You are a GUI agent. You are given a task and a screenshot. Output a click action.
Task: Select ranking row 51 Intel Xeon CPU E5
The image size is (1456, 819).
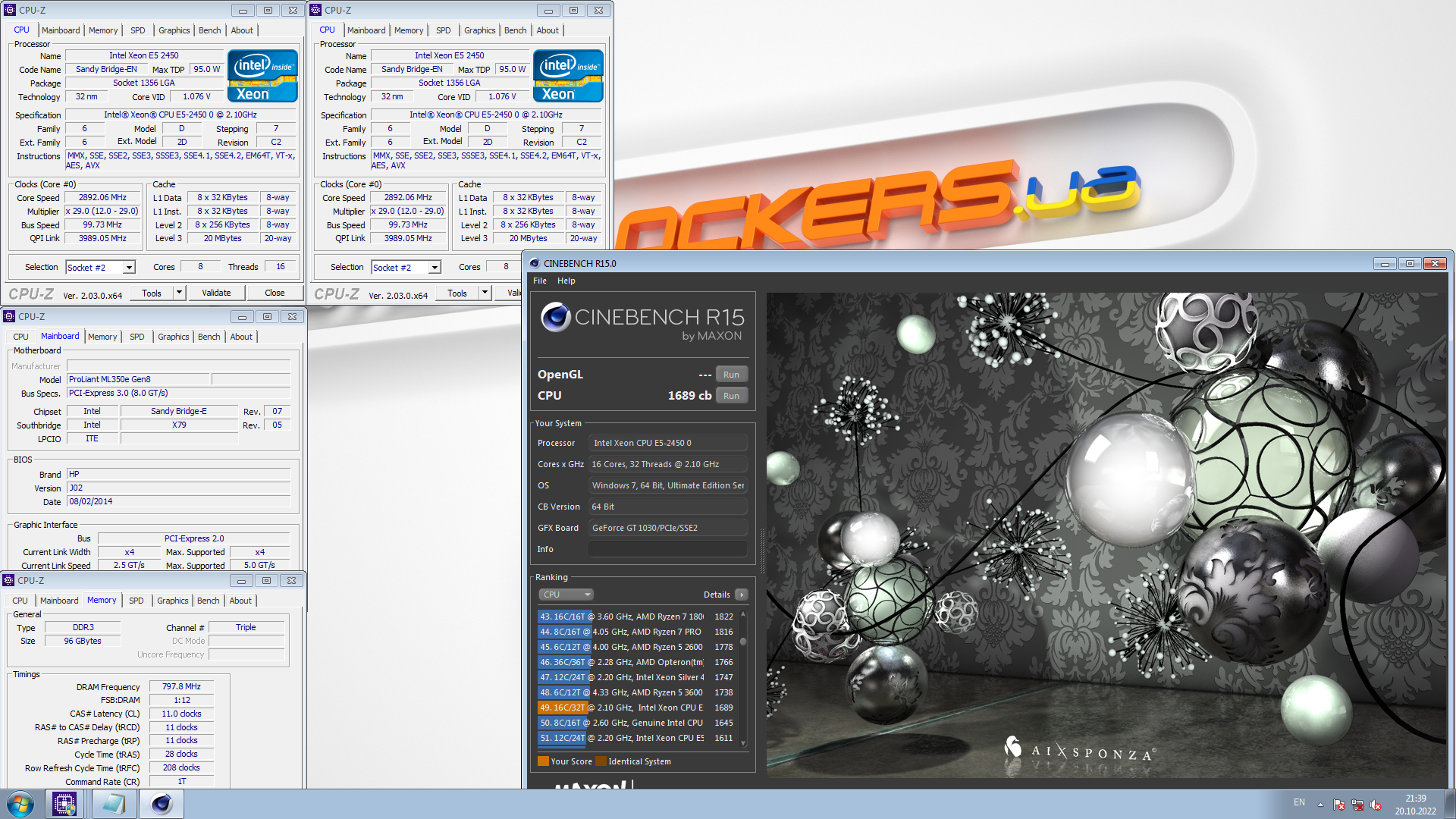[636, 738]
